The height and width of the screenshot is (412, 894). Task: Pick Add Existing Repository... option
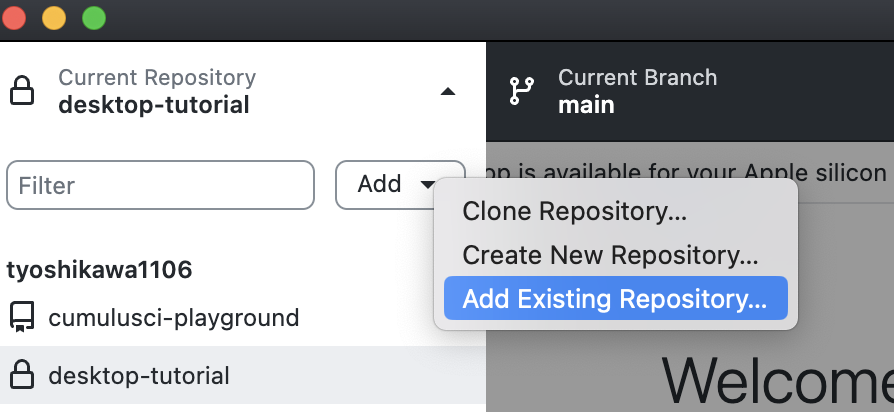pyautogui.click(x=614, y=299)
